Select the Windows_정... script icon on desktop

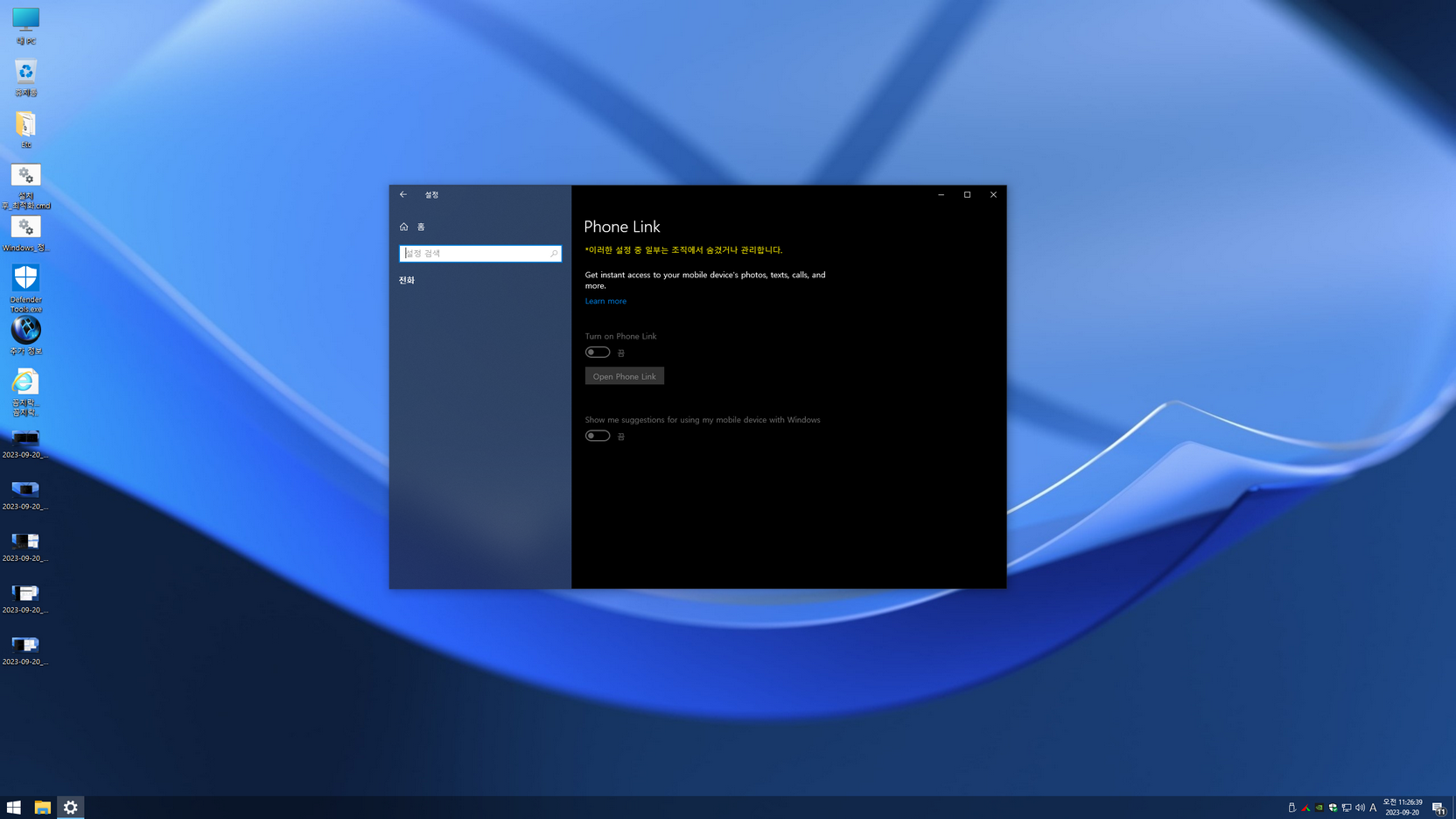pyautogui.click(x=25, y=233)
